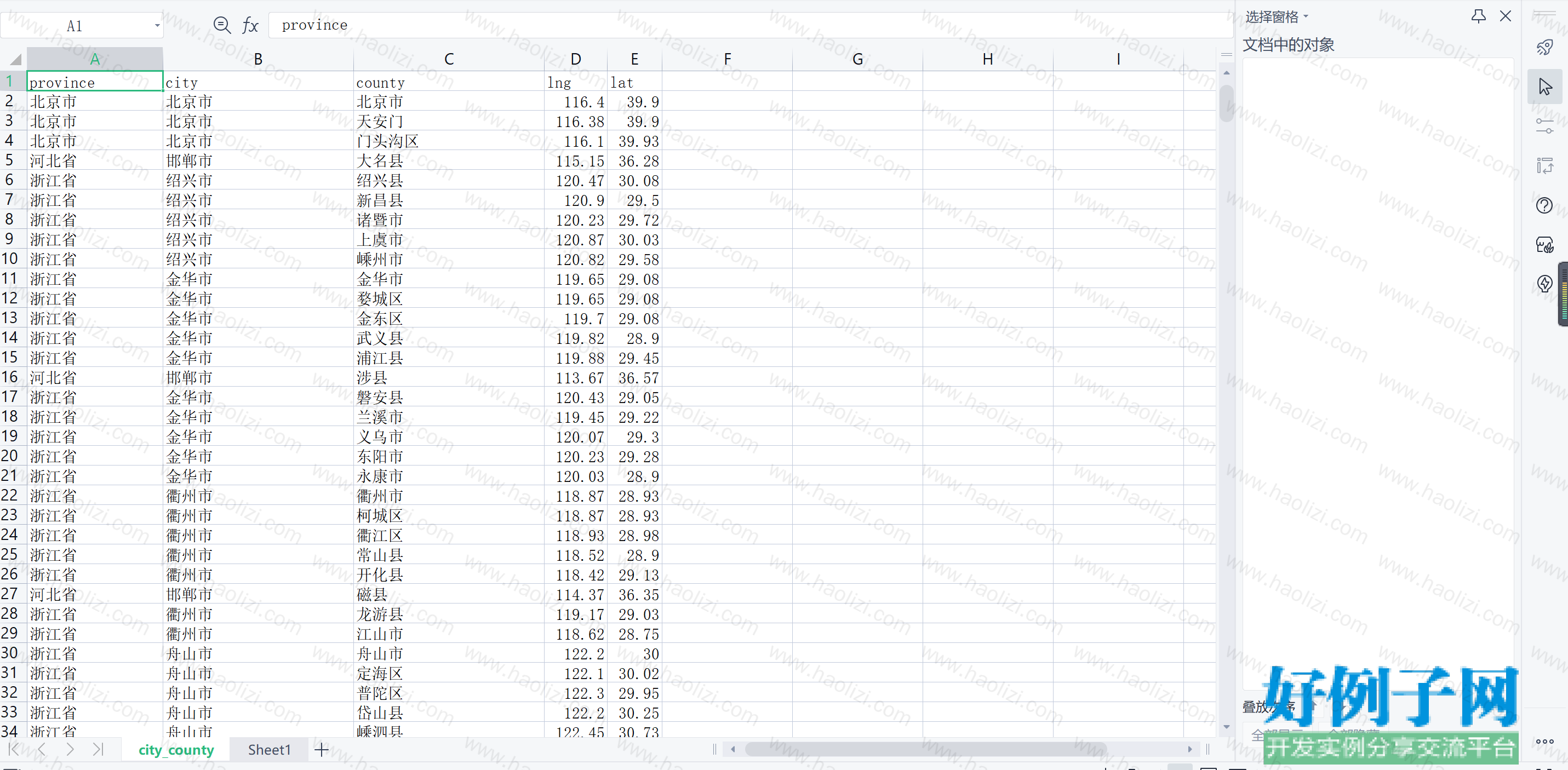Select the cell '门头沟区'
This screenshot has height=770, width=1568.
pos(449,141)
